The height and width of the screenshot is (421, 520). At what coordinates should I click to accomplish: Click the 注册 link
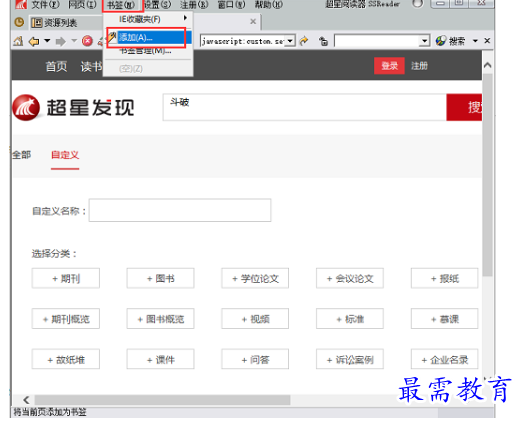click(x=419, y=66)
